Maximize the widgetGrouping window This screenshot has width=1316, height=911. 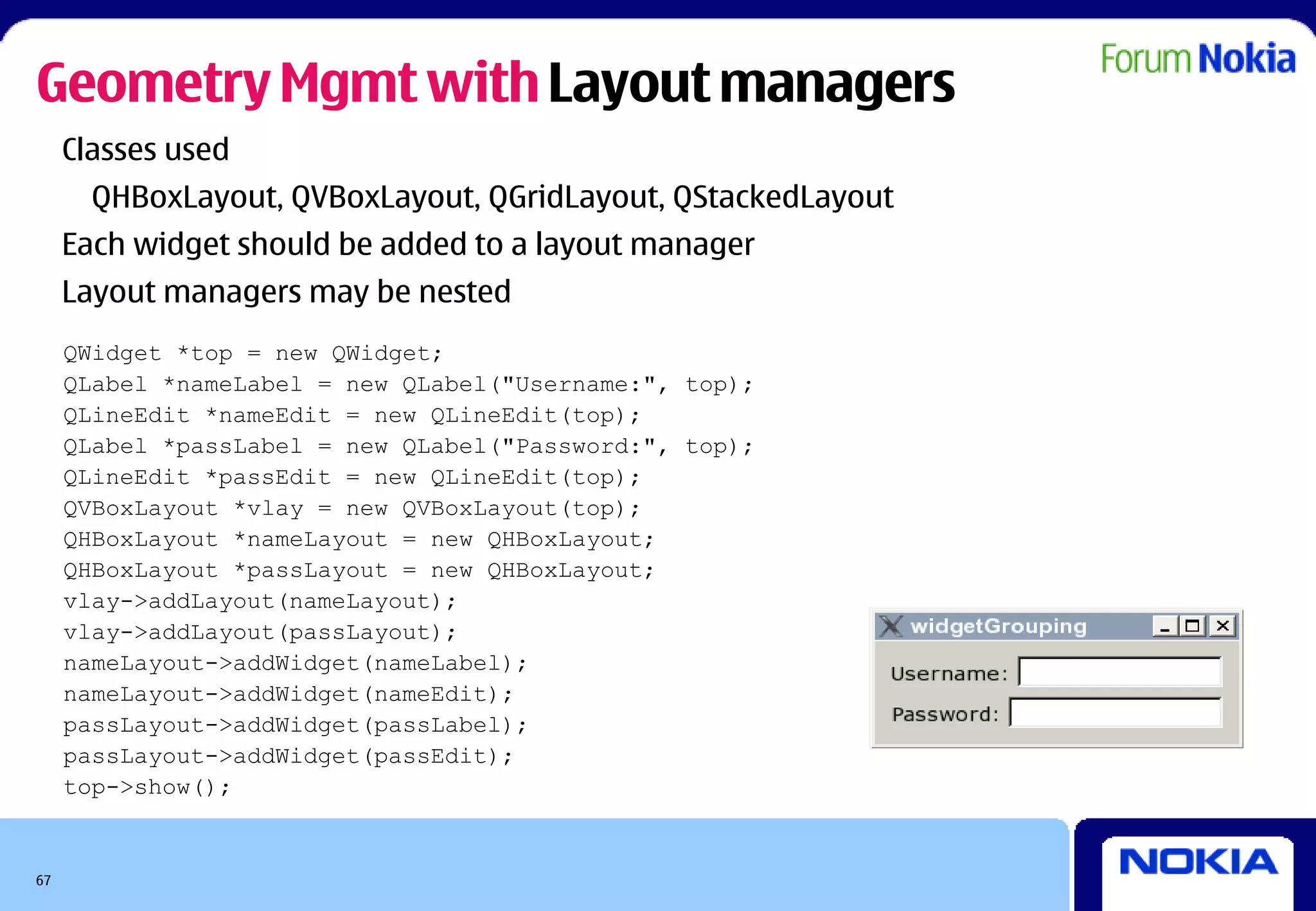1193,626
